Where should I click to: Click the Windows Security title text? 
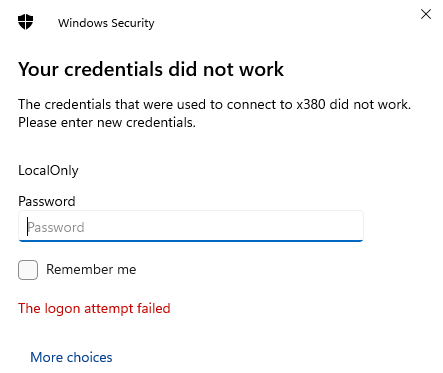pos(106,23)
